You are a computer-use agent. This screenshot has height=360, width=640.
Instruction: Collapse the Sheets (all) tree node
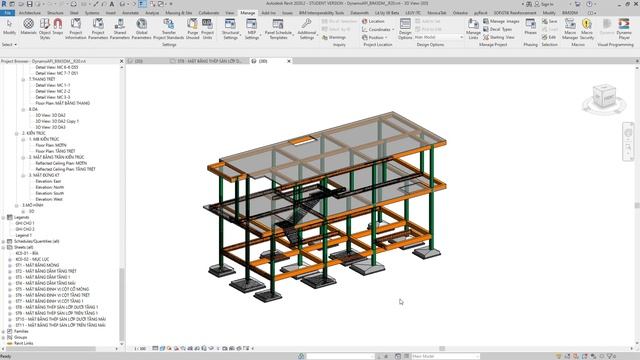4,247
